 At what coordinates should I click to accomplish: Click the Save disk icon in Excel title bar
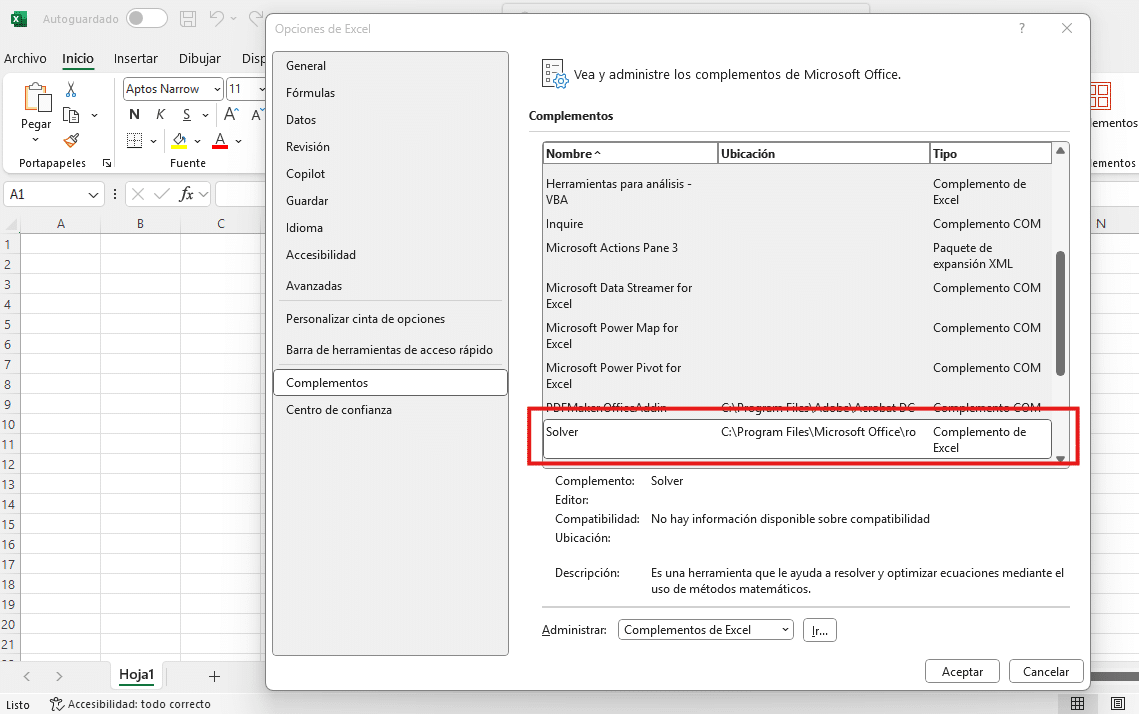[188, 19]
